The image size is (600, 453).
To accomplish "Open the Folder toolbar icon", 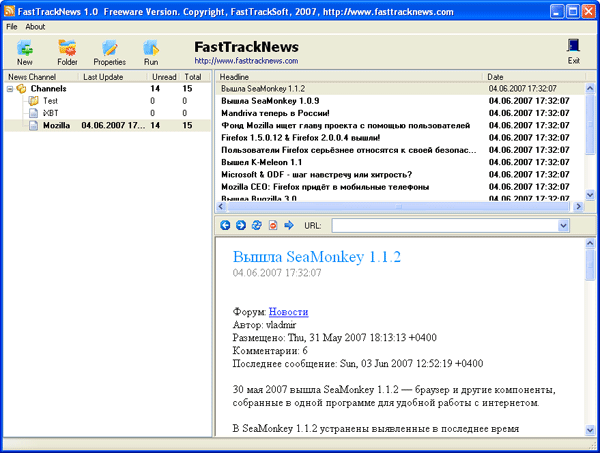I will click(67, 52).
